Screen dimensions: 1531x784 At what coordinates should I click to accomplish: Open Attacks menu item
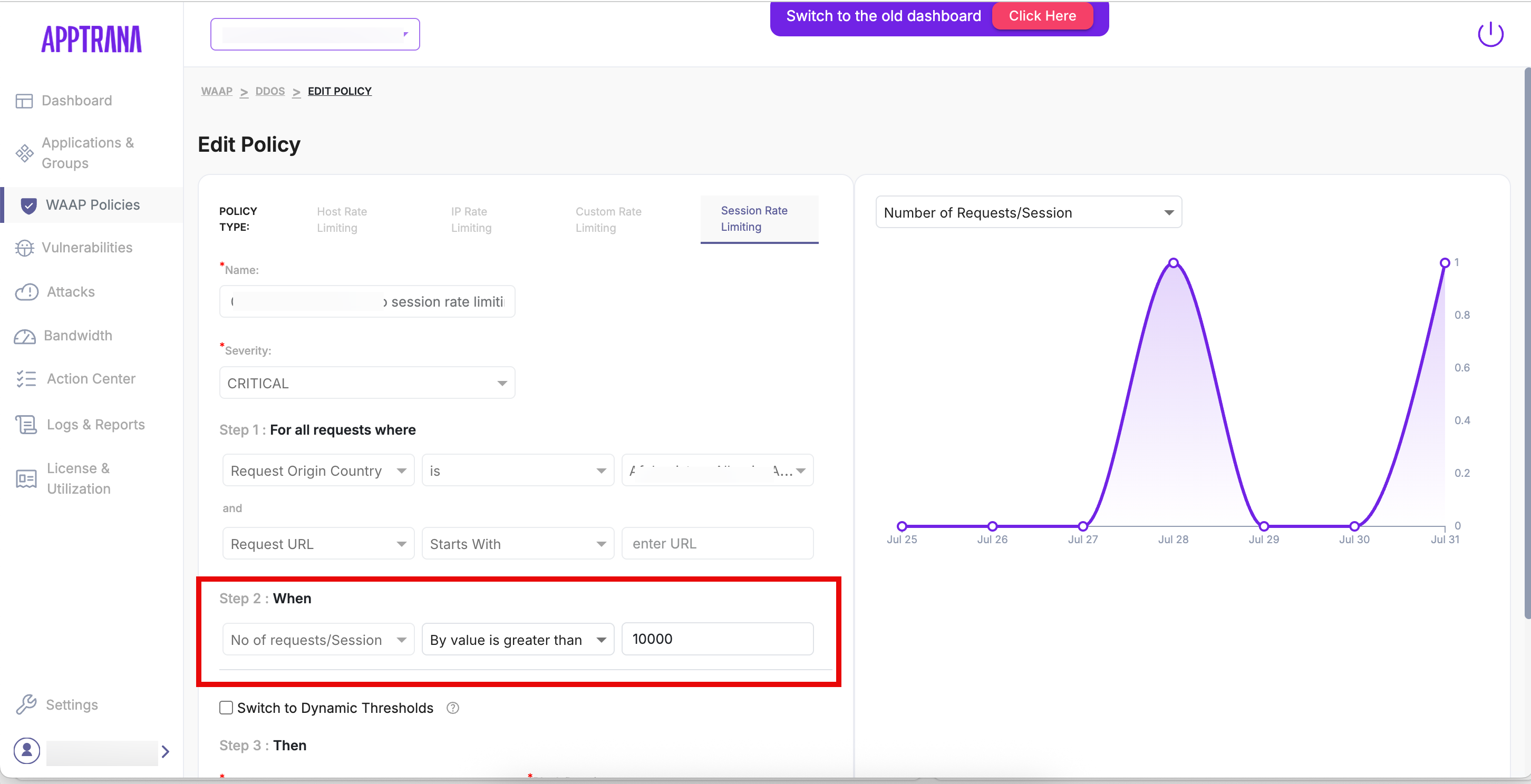(x=71, y=291)
